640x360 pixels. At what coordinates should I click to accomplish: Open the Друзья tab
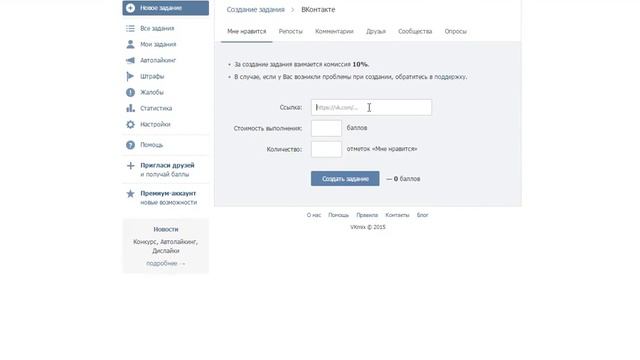376,31
